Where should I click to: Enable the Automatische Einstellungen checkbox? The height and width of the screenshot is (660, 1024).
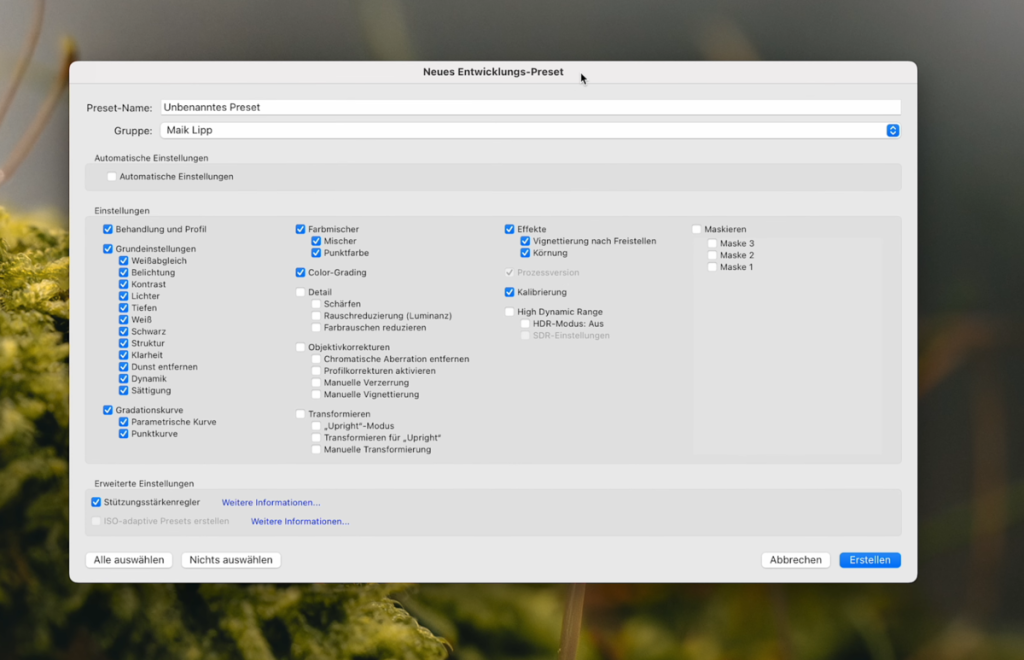click(x=112, y=177)
